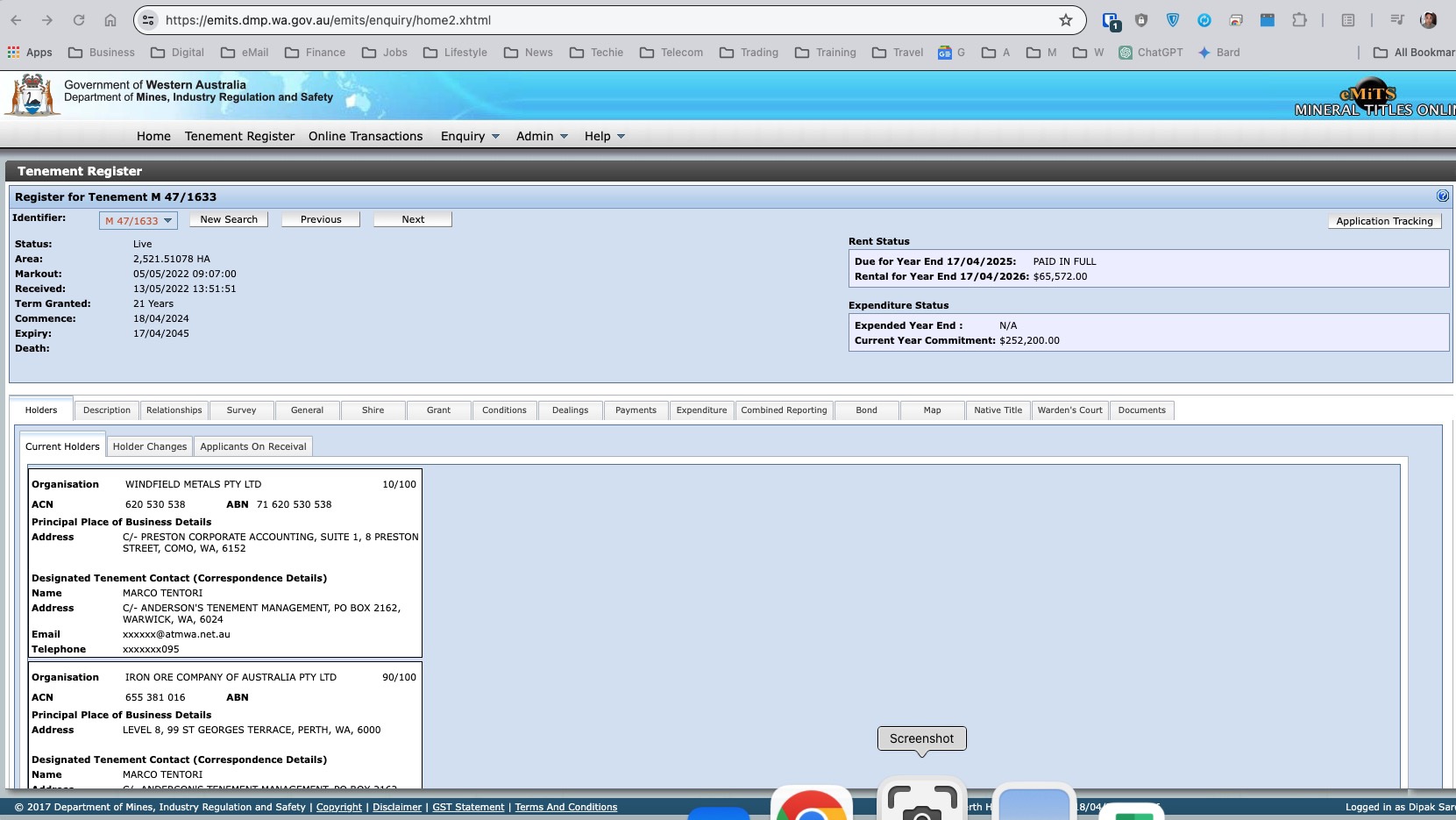Open the Techie bookmarks folder

[597, 53]
